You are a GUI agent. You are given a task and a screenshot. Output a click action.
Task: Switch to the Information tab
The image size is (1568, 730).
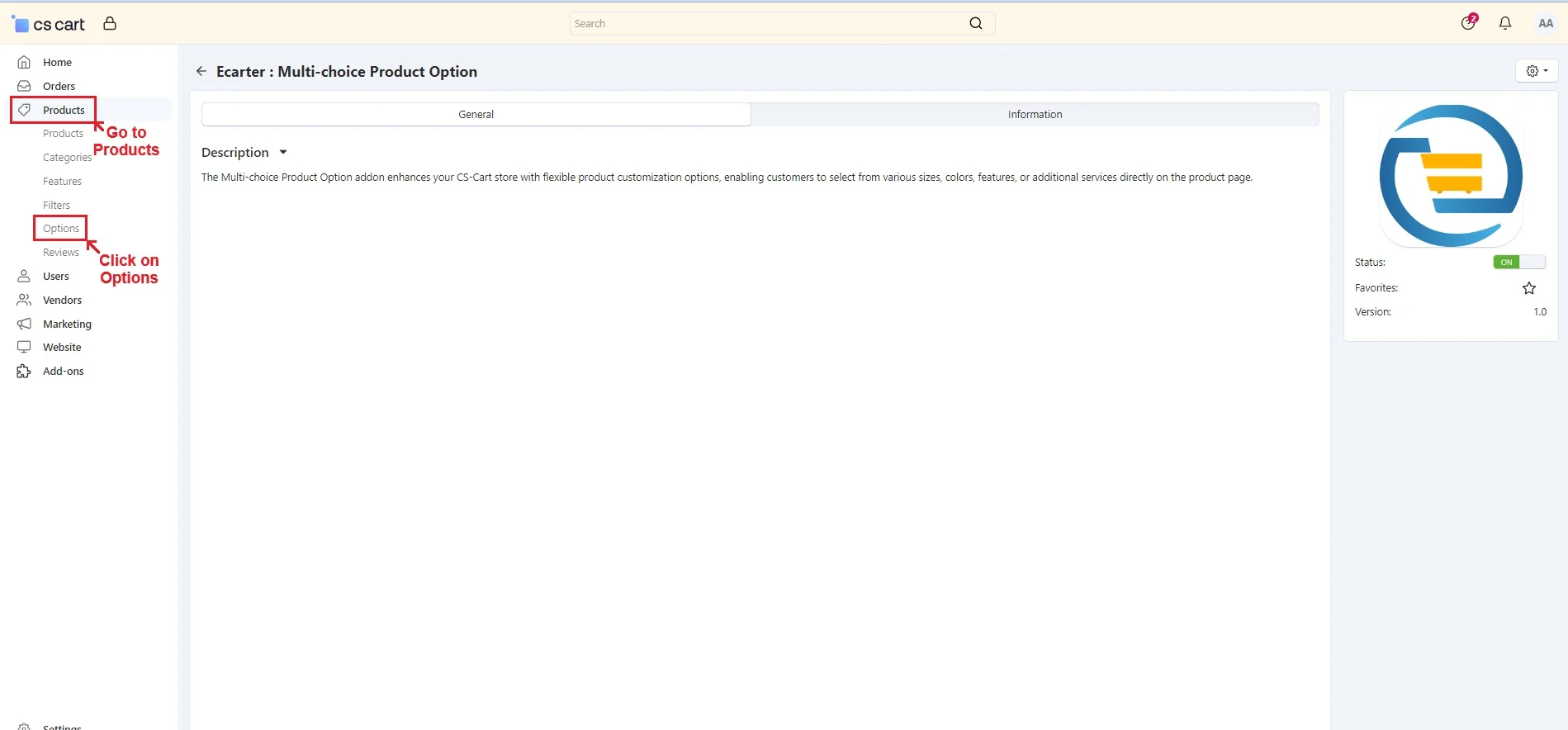pyautogui.click(x=1035, y=114)
